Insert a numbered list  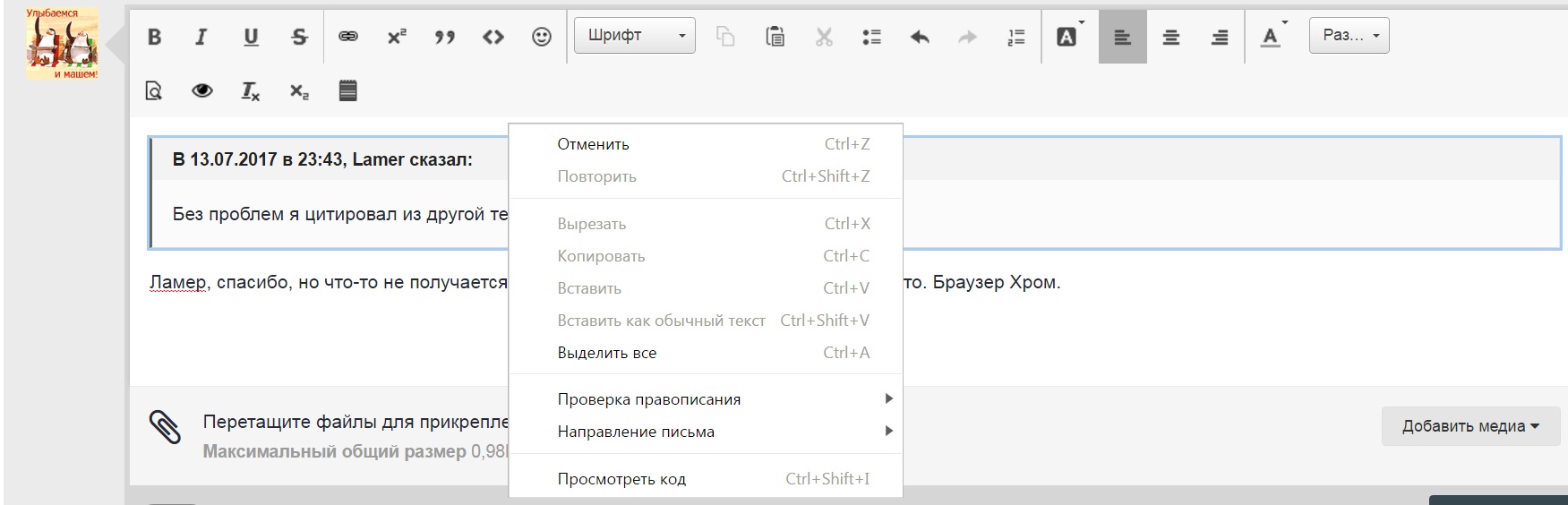[x=1016, y=37]
